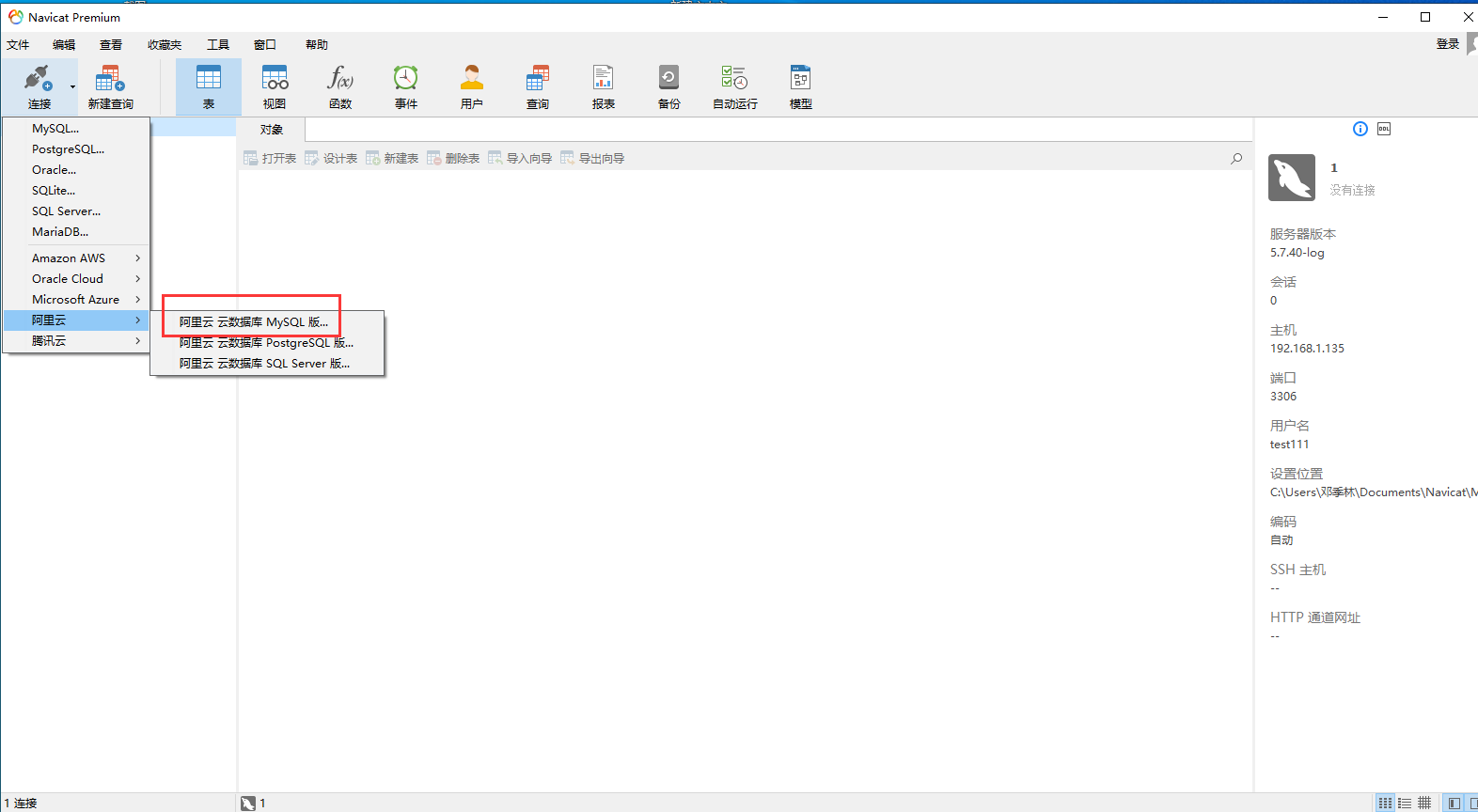This screenshot has width=1478, height=812.
Task: Open the 模型 (Model) icon
Action: pos(801,78)
